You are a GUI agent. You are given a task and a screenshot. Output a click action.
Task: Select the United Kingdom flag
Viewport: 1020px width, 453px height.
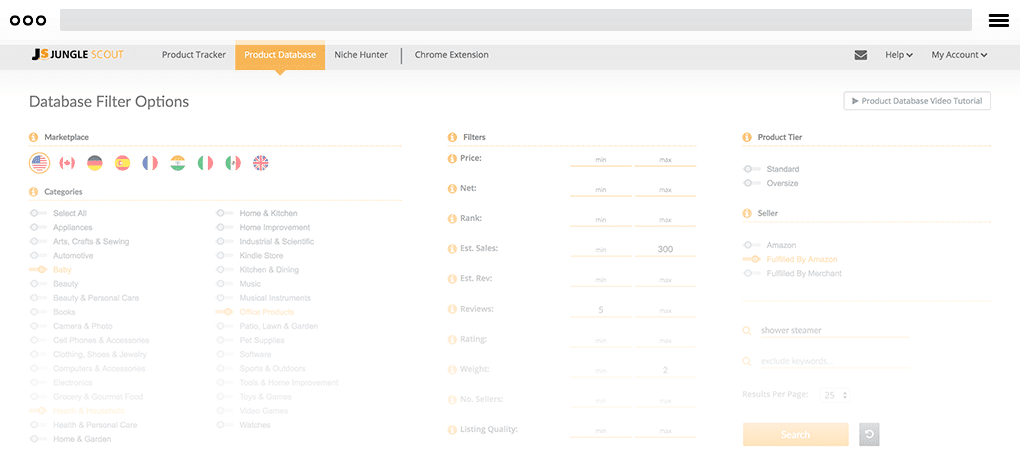[261, 163]
